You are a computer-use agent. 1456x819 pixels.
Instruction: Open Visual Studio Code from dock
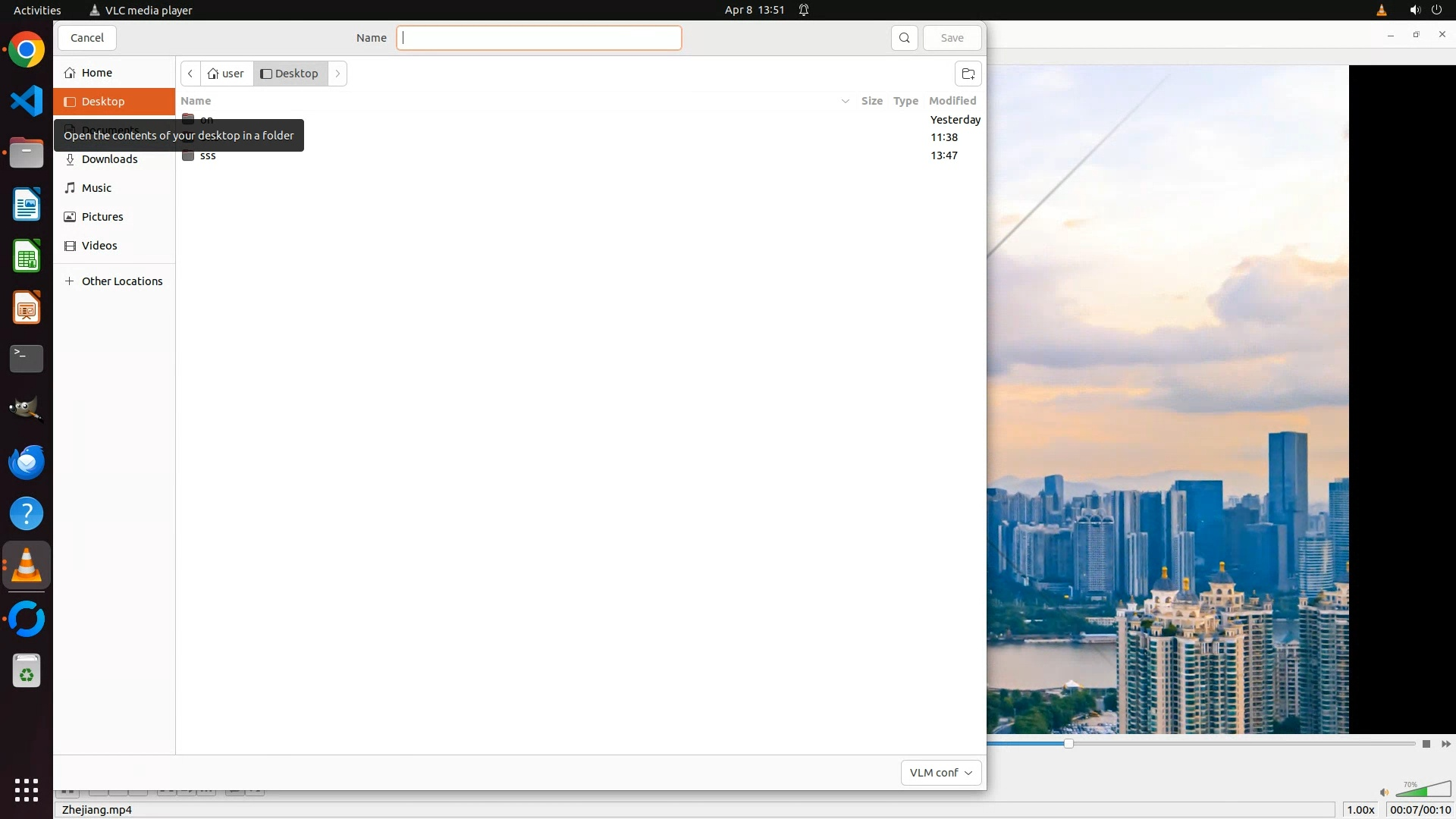[x=27, y=101]
